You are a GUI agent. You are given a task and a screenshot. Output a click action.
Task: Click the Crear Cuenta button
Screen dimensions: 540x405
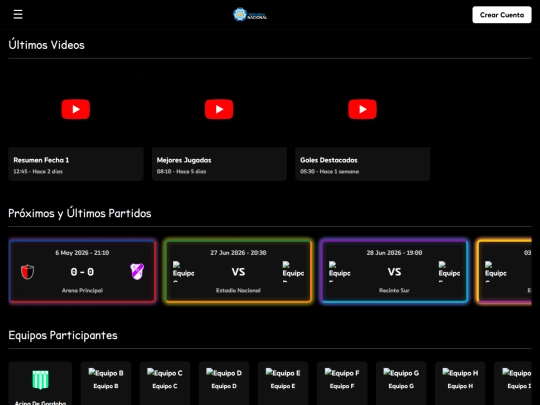click(x=501, y=15)
